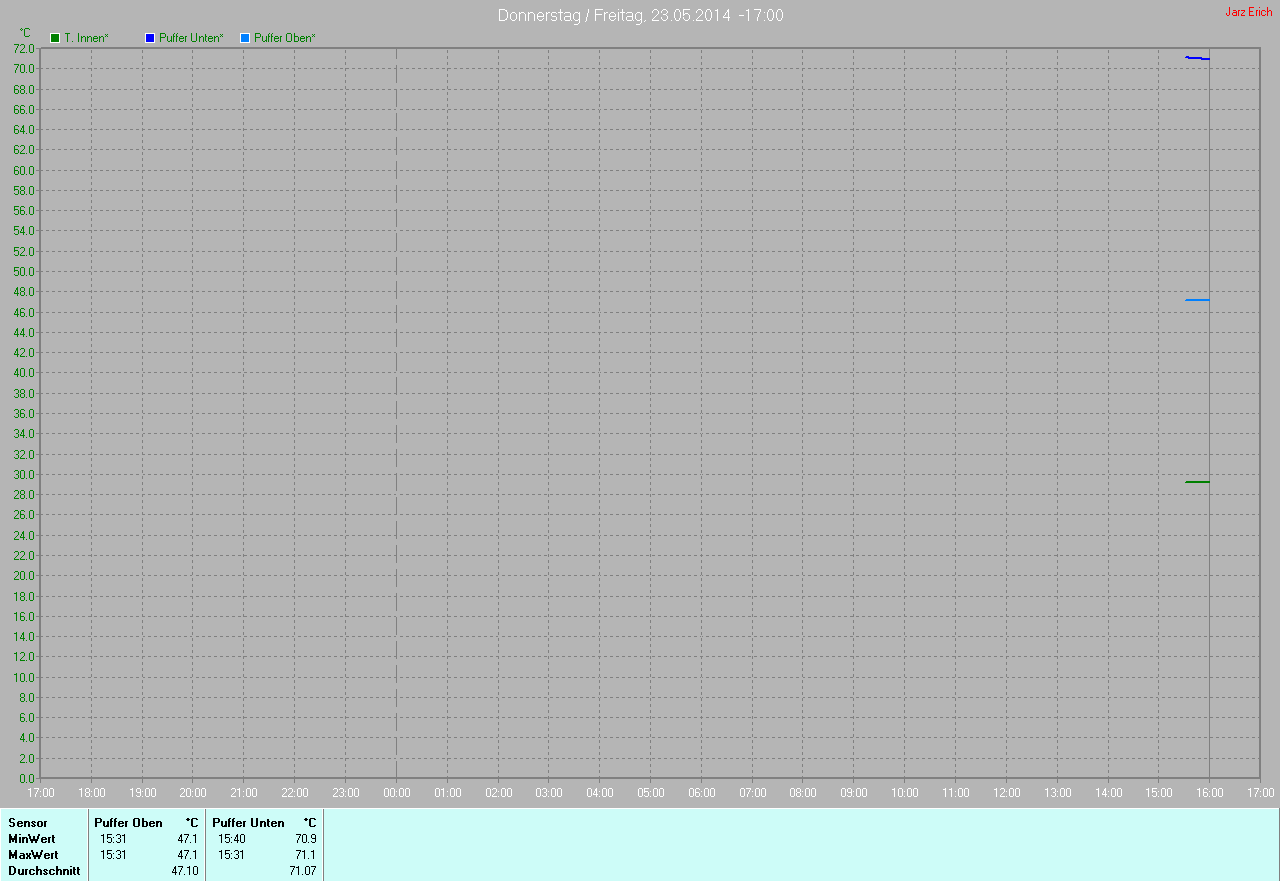Click the "MaxWert" row label
The height and width of the screenshot is (881, 1280).
[x=33, y=855]
